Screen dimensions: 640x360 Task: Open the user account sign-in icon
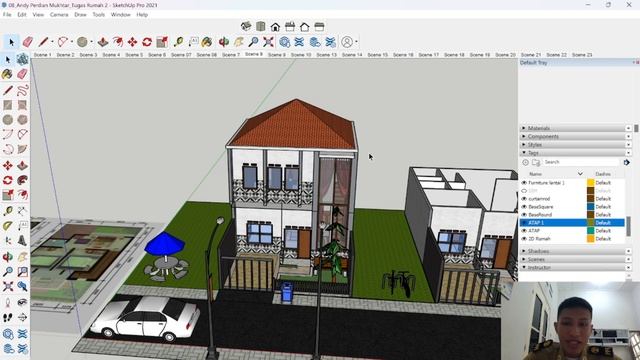(x=347, y=42)
